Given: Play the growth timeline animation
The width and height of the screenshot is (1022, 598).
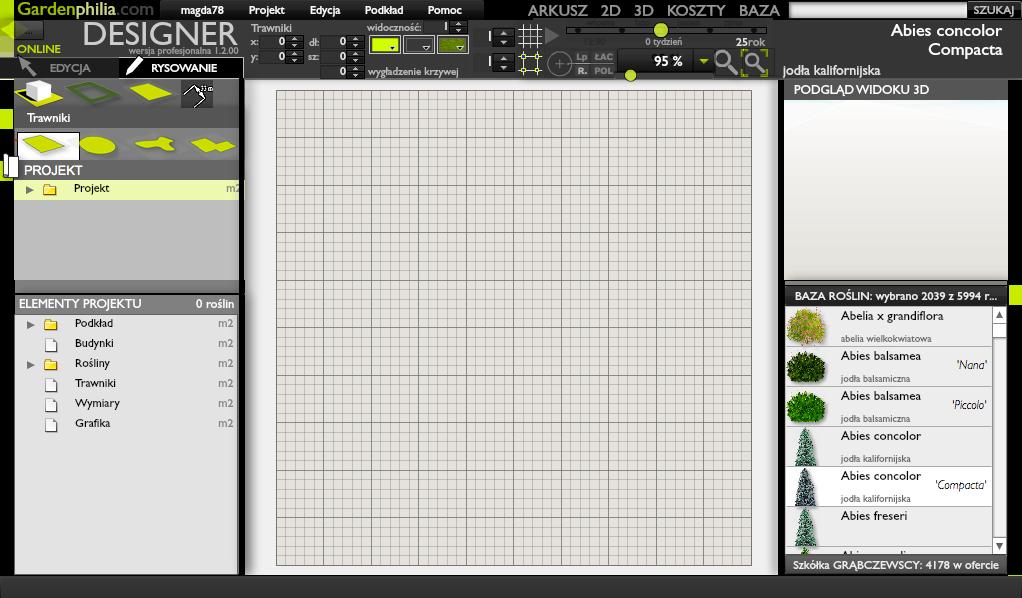Looking at the screenshot, I should click(552, 35).
